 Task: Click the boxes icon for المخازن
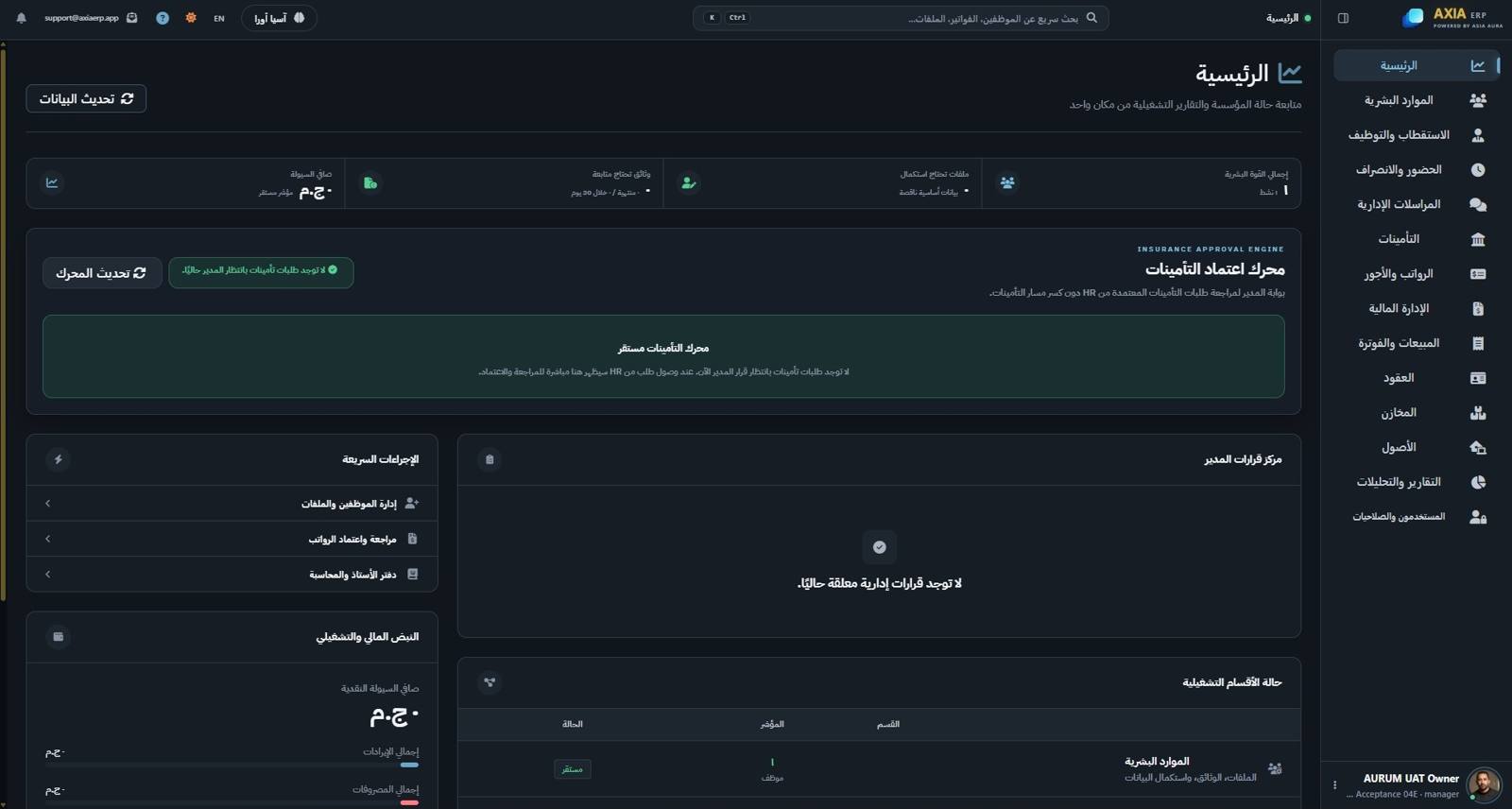(x=1478, y=413)
